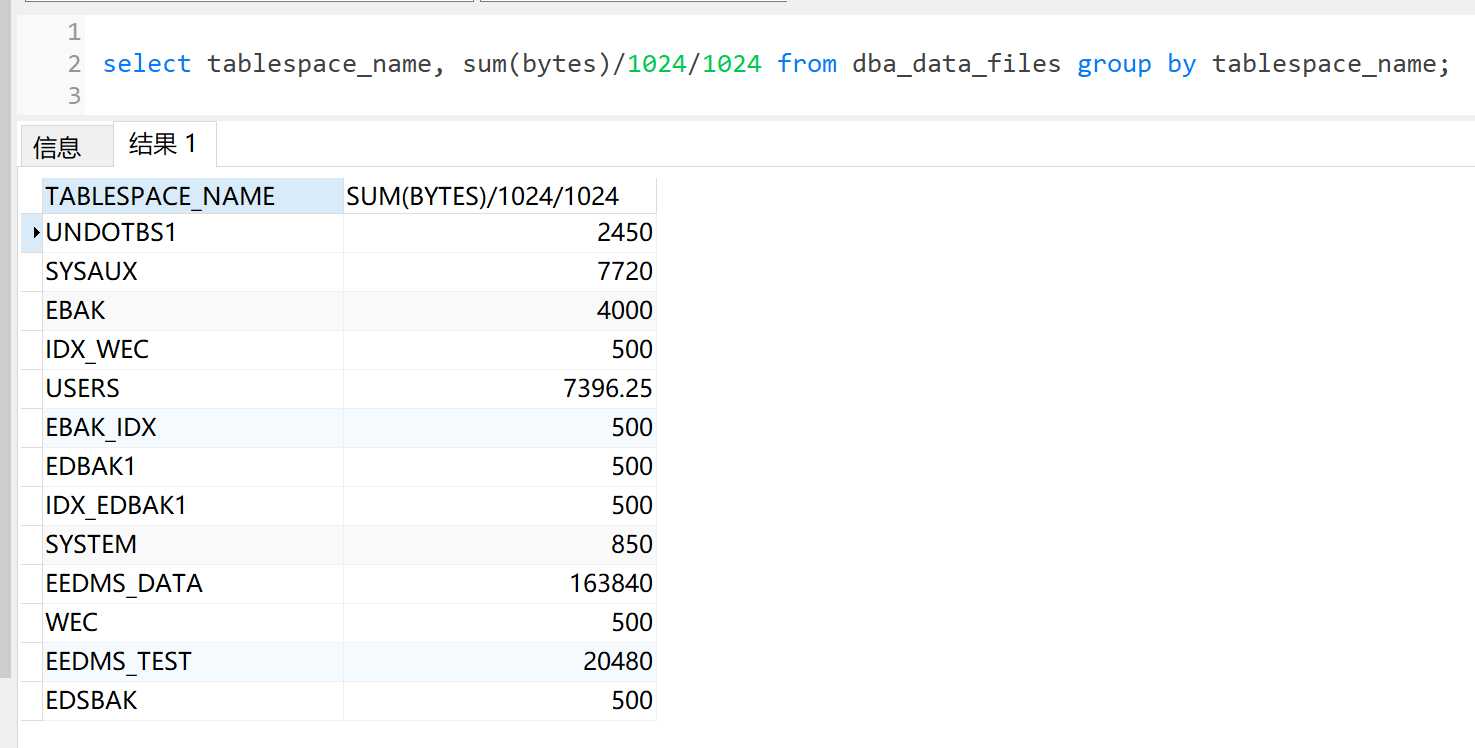Click the EEDMS_TEST cell

(x=193, y=662)
